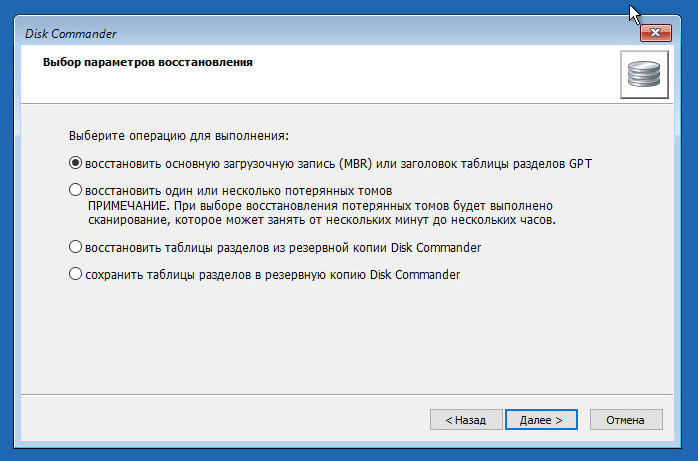Select the MBR/GPT header restore radio button
Image resolution: width=698 pixels, height=461 pixels.
pos(75,163)
